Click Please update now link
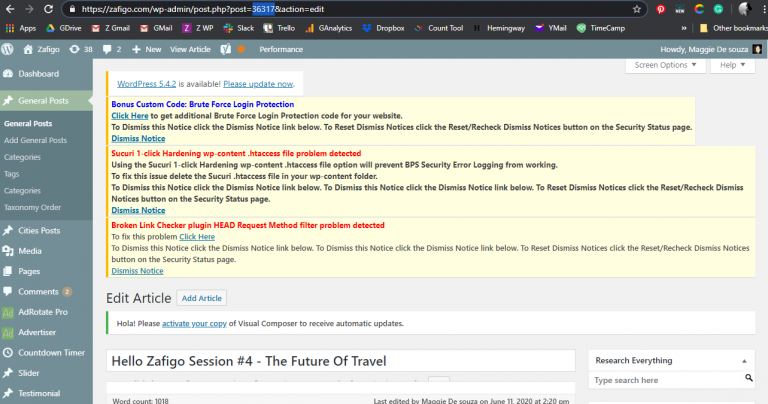This screenshot has height=404, width=768. (258, 84)
